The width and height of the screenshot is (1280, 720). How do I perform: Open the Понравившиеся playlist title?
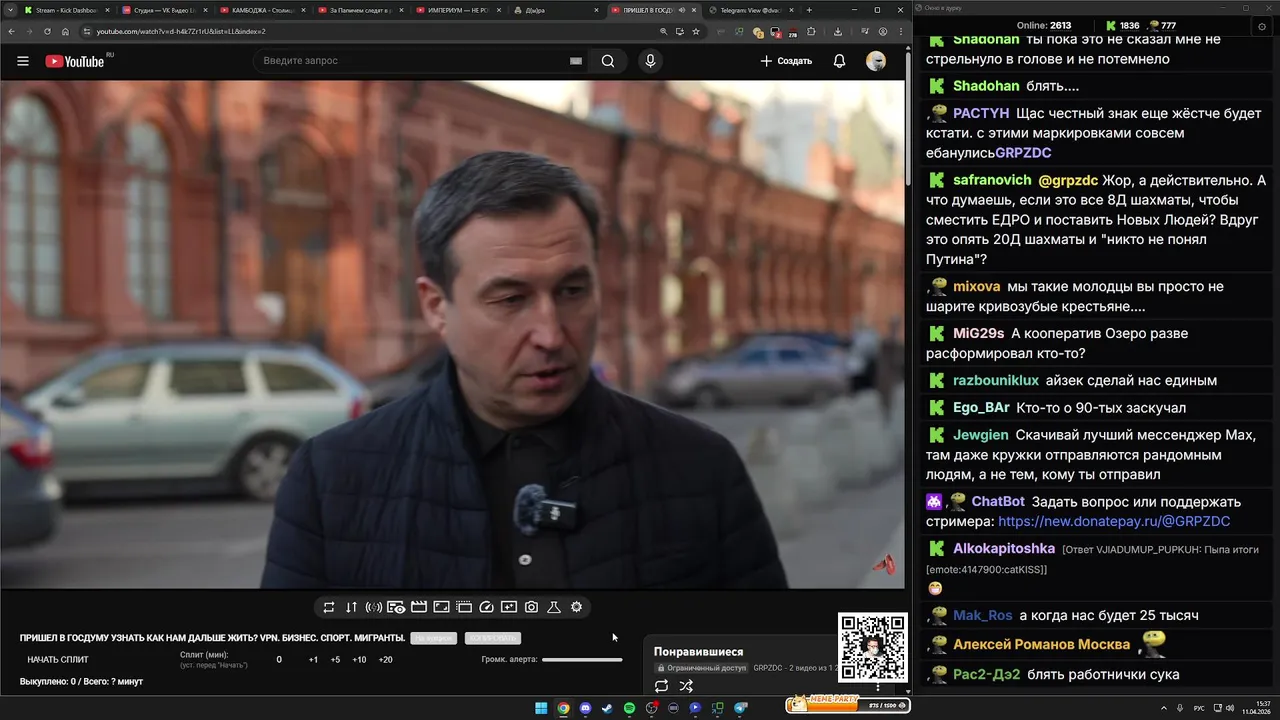[699, 652]
